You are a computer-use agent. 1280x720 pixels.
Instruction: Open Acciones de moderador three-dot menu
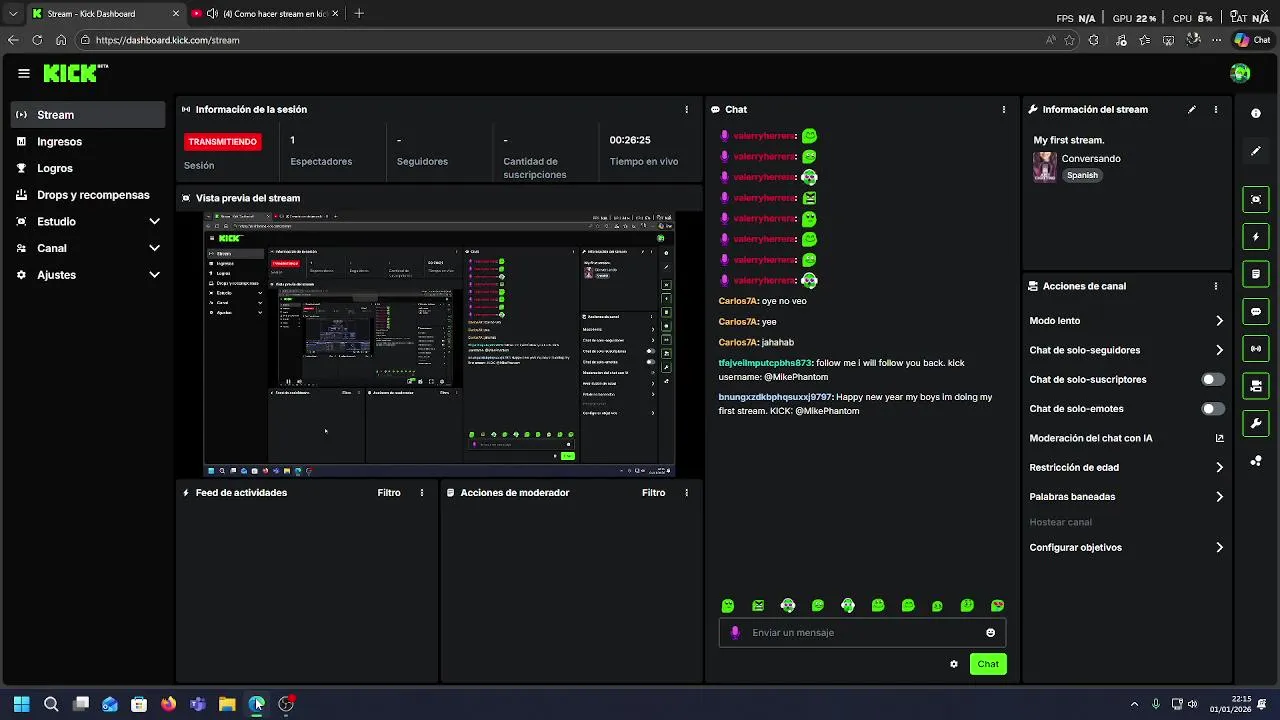click(686, 493)
